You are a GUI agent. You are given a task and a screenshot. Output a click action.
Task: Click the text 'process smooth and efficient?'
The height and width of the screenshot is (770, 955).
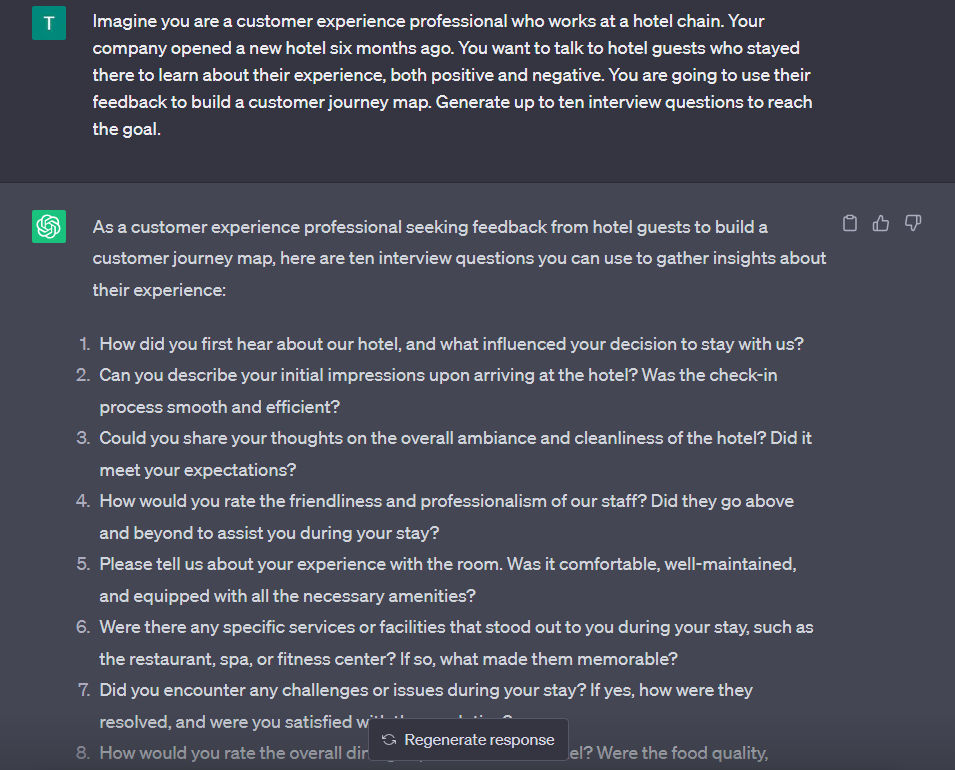point(219,407)
